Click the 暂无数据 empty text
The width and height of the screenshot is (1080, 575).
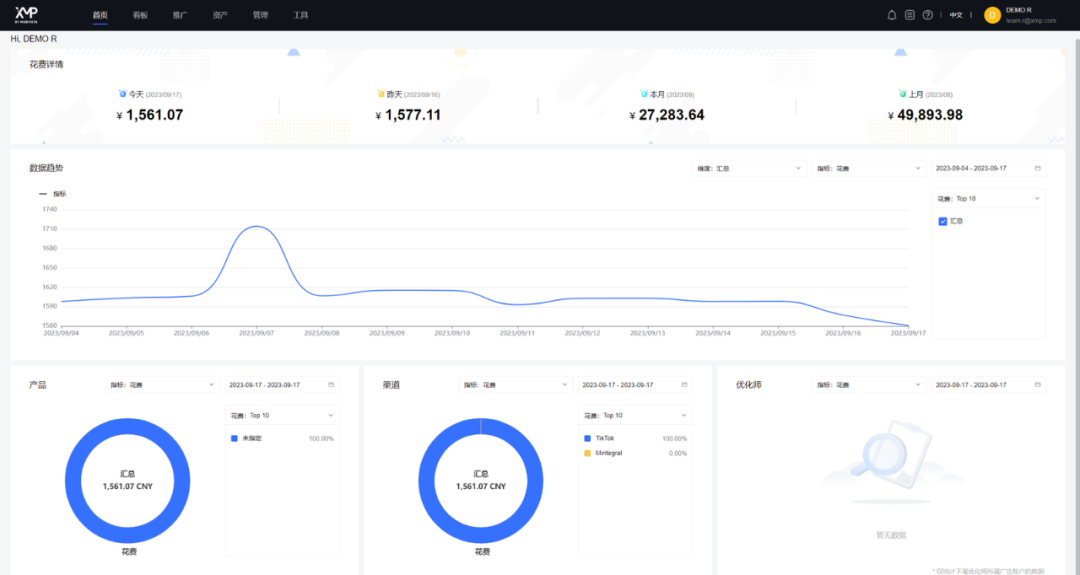pyautogui.click(x=891, y=535)
